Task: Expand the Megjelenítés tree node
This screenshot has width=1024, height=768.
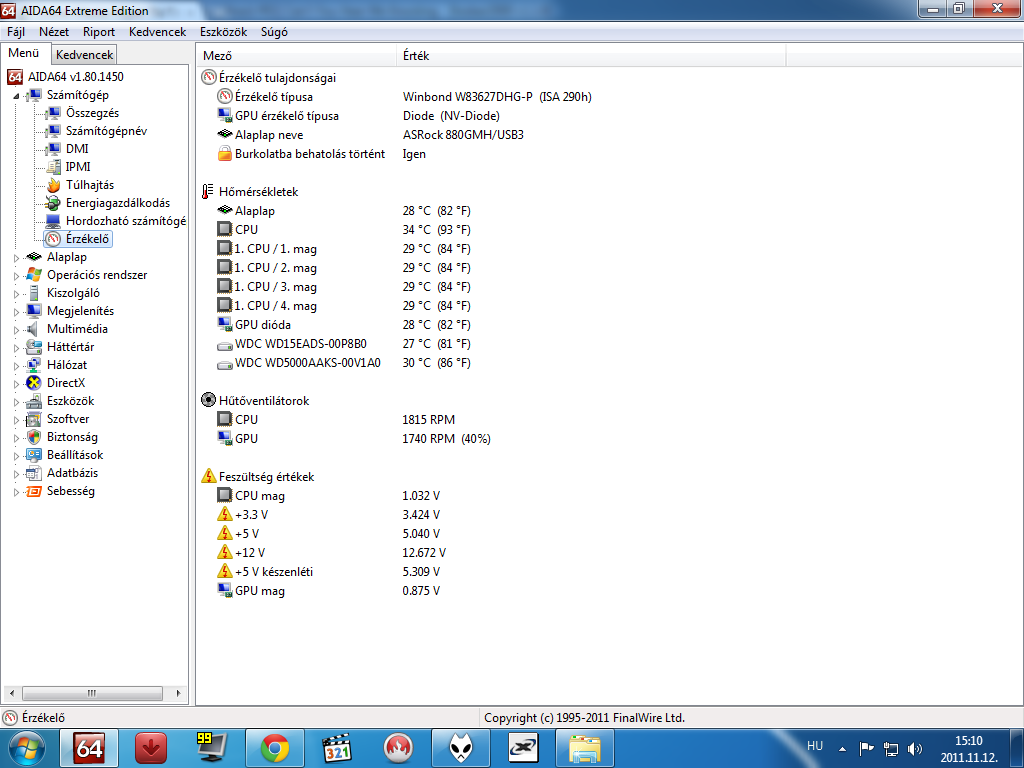Action: pyautogui.click(x=16, y=312)
